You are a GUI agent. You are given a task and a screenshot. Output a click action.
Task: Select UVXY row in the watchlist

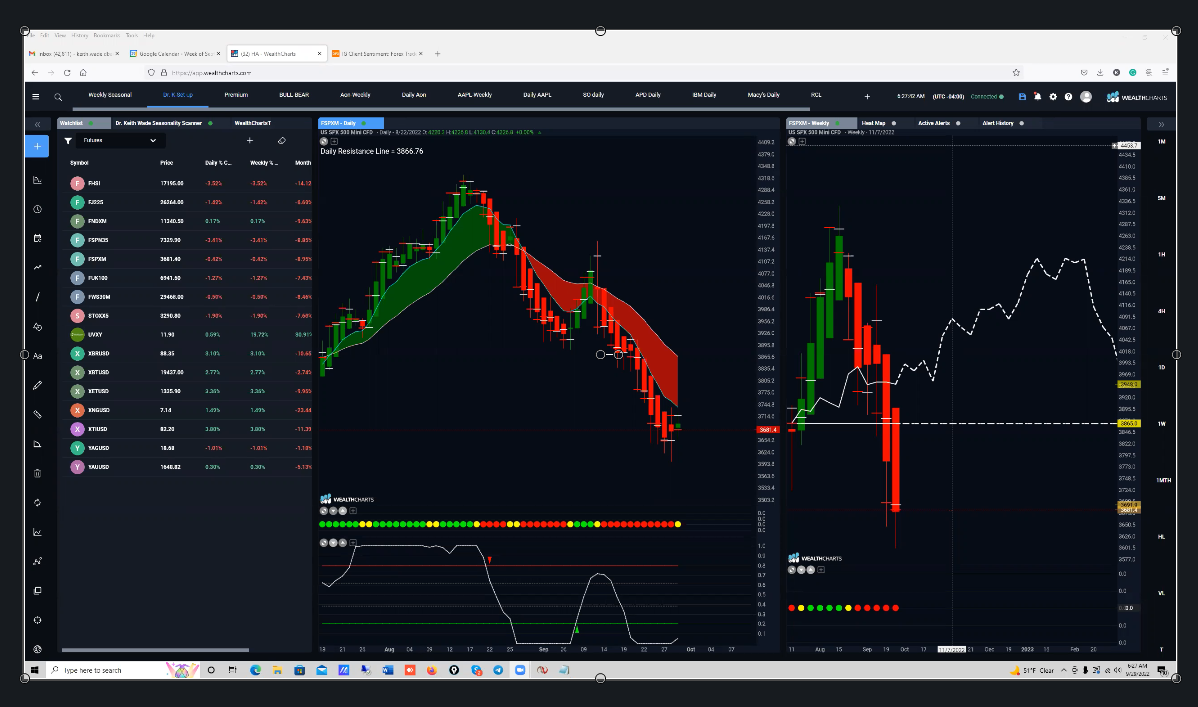point(185,335)
